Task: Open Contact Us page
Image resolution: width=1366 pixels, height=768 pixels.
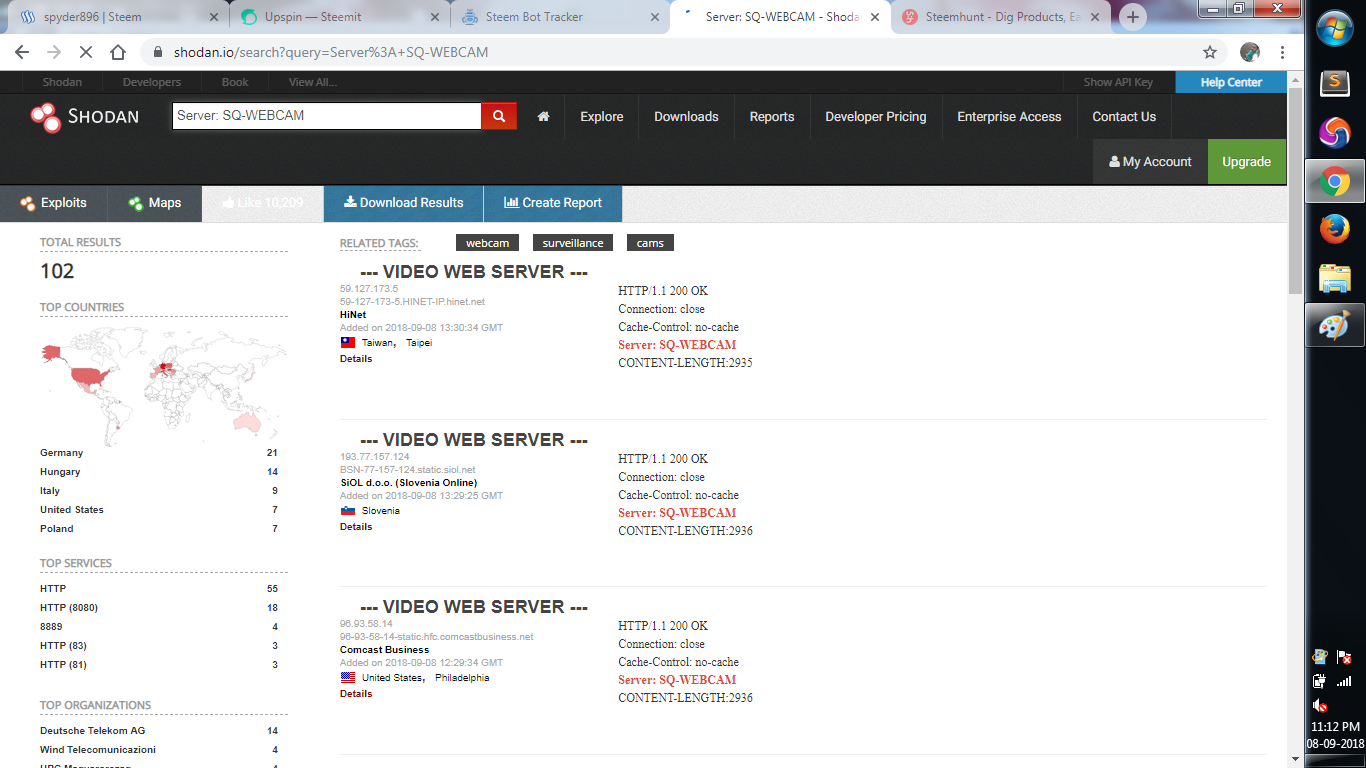Action: (x=1124, y=117)
